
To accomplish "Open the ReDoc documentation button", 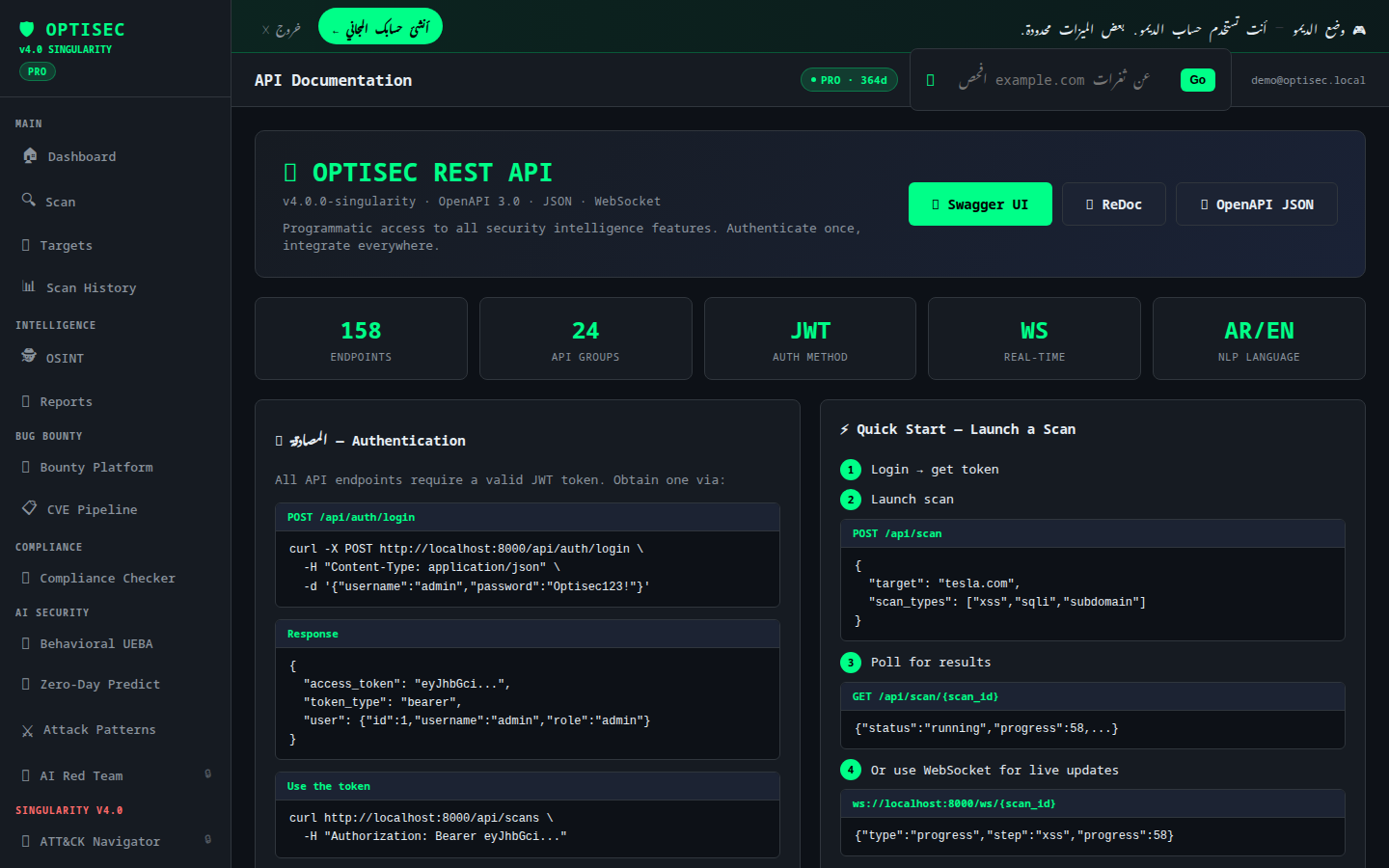I will click(1114, 204).
